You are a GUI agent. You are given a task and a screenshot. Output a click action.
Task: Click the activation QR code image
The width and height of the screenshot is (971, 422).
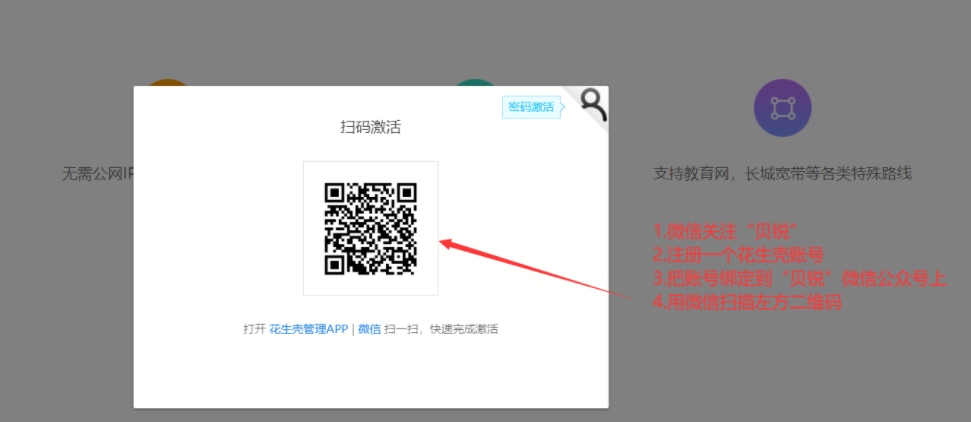[371, 228]
